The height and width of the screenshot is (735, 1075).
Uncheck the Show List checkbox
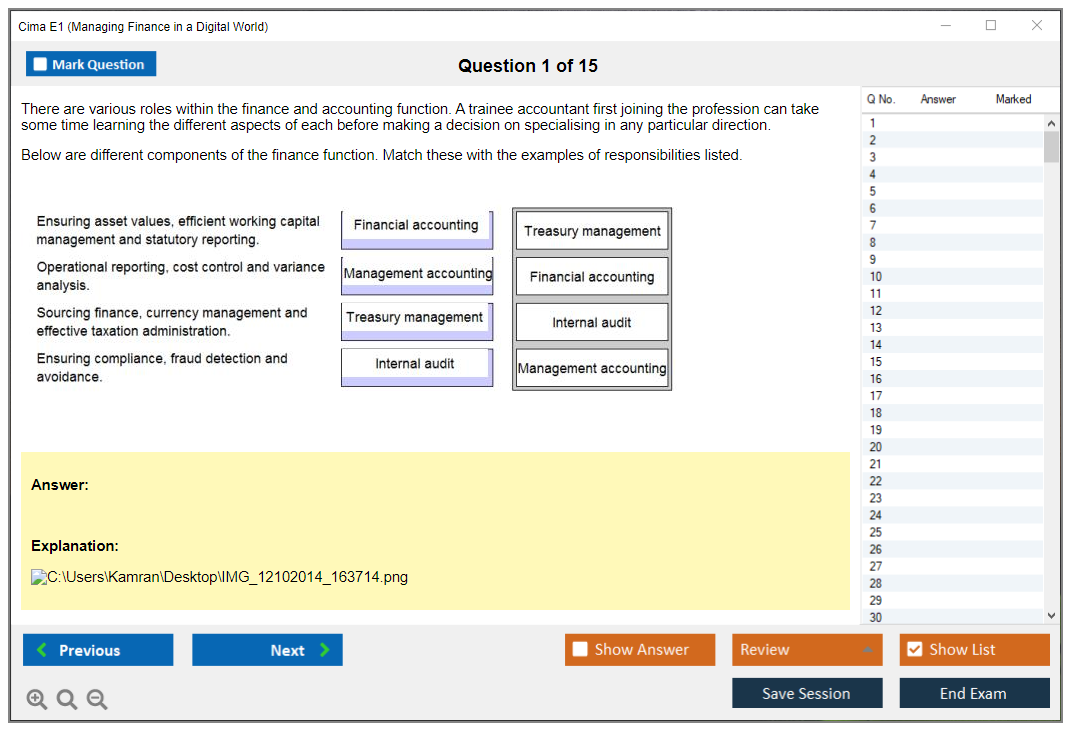point(914,650)
